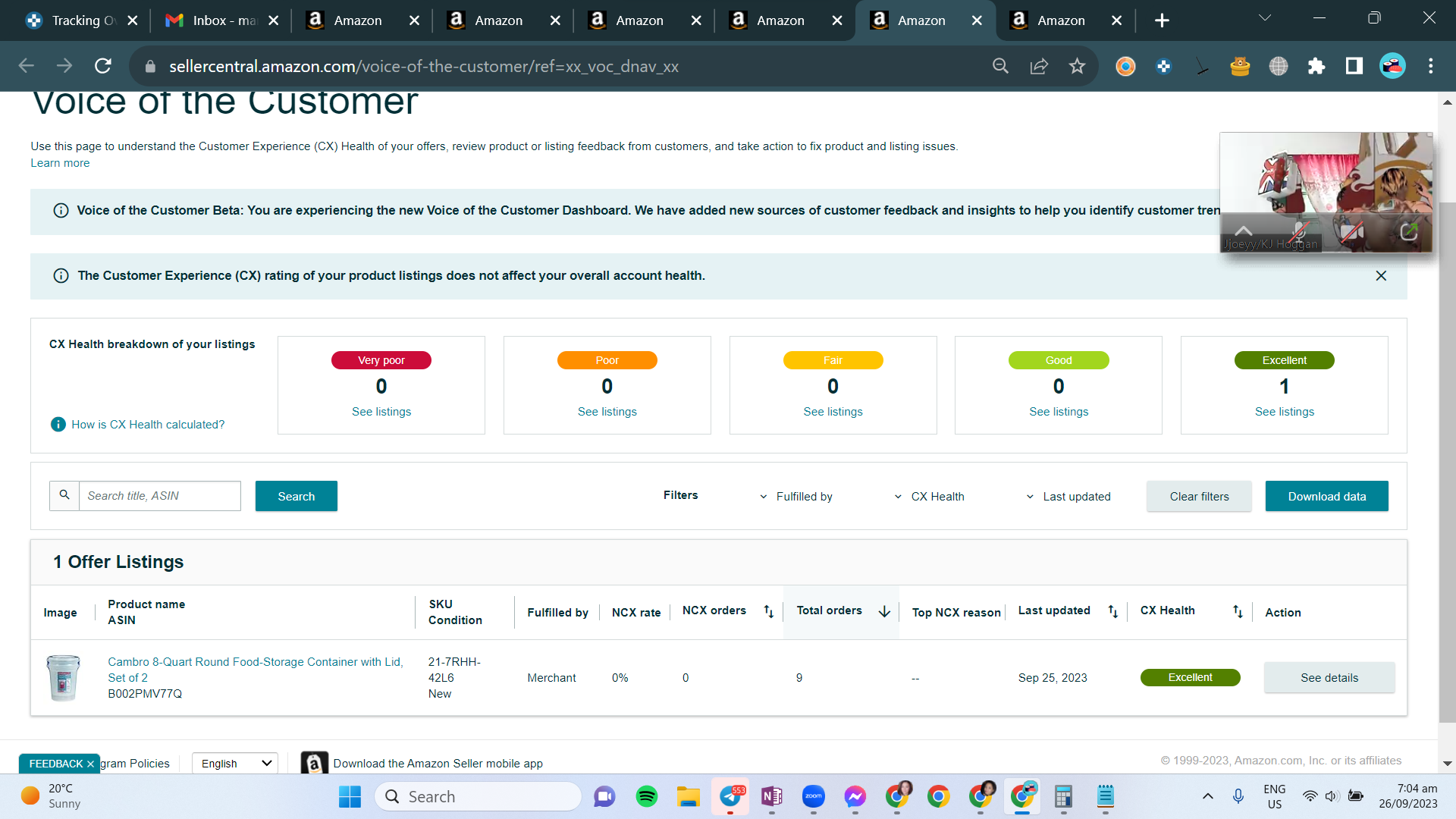Bookmark this page with the star icon
Image resolution: width=1456 pixels, height=819 pixels.
pyautogui.click(x=1077, y=67)
